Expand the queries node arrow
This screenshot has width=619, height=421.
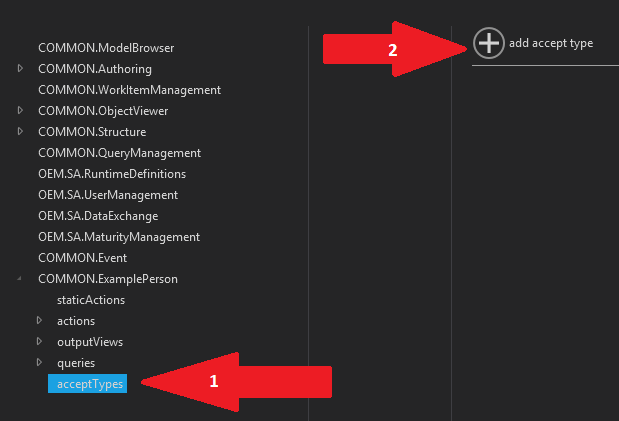(39, 362)
